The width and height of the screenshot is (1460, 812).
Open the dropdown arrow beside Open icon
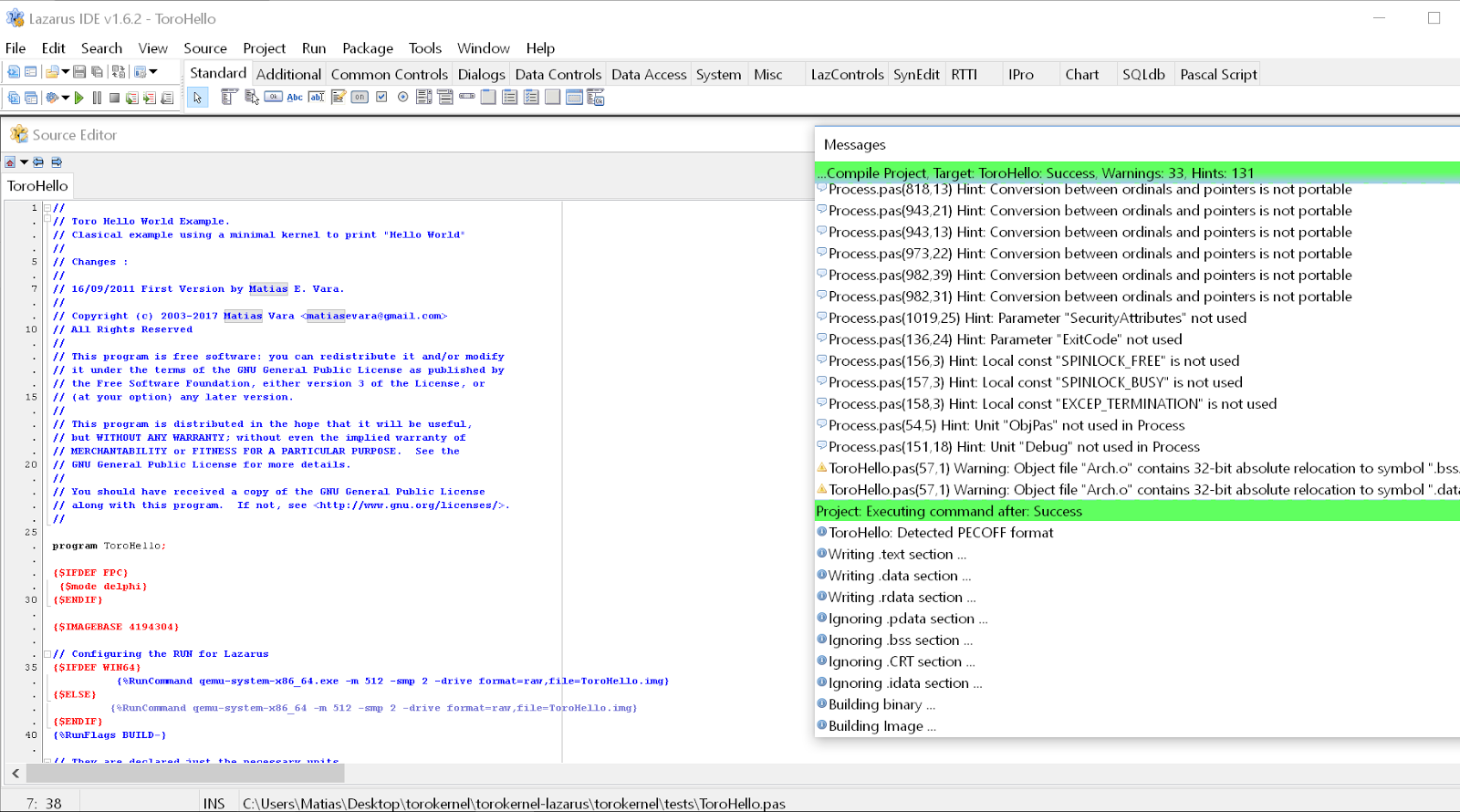click(x=66, y=71)
